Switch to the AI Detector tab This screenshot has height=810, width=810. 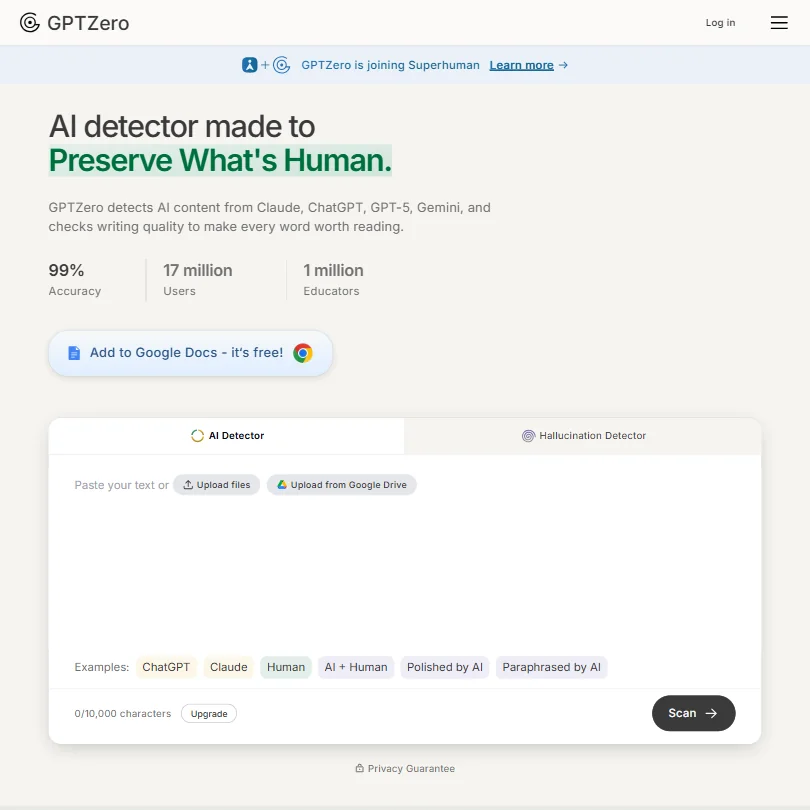point(226,436)
